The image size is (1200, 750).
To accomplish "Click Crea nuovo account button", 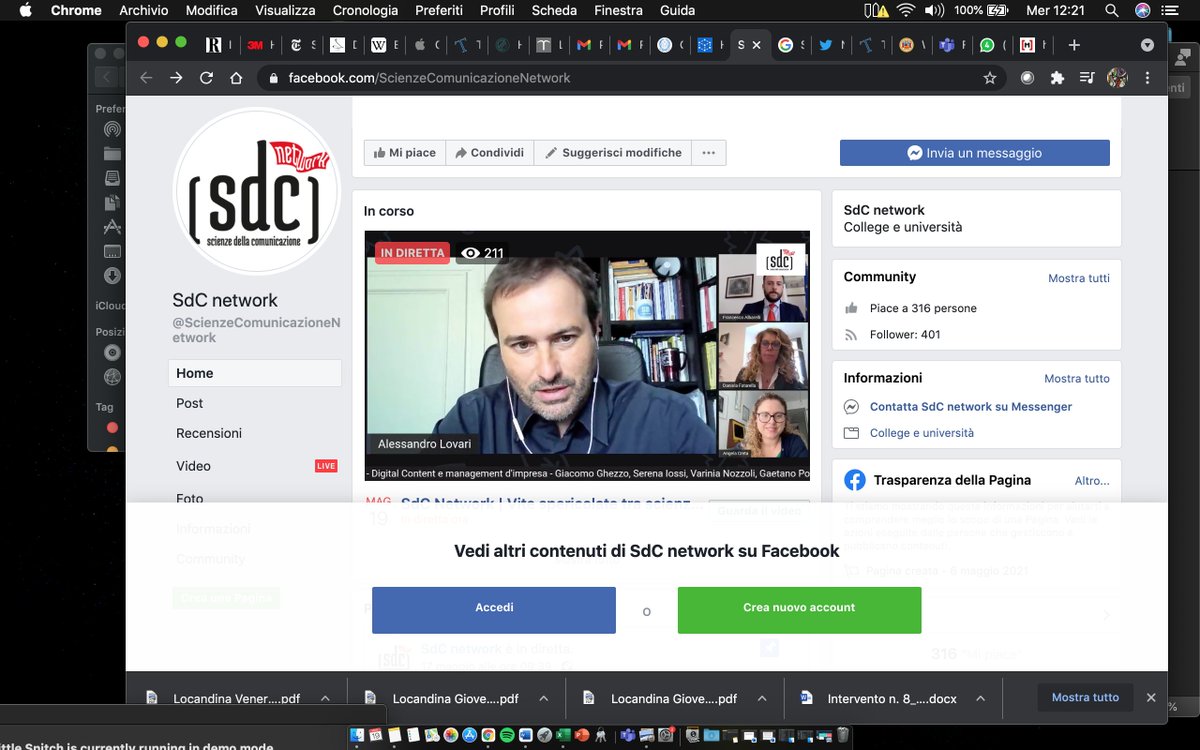I will (x=799, y=610).
